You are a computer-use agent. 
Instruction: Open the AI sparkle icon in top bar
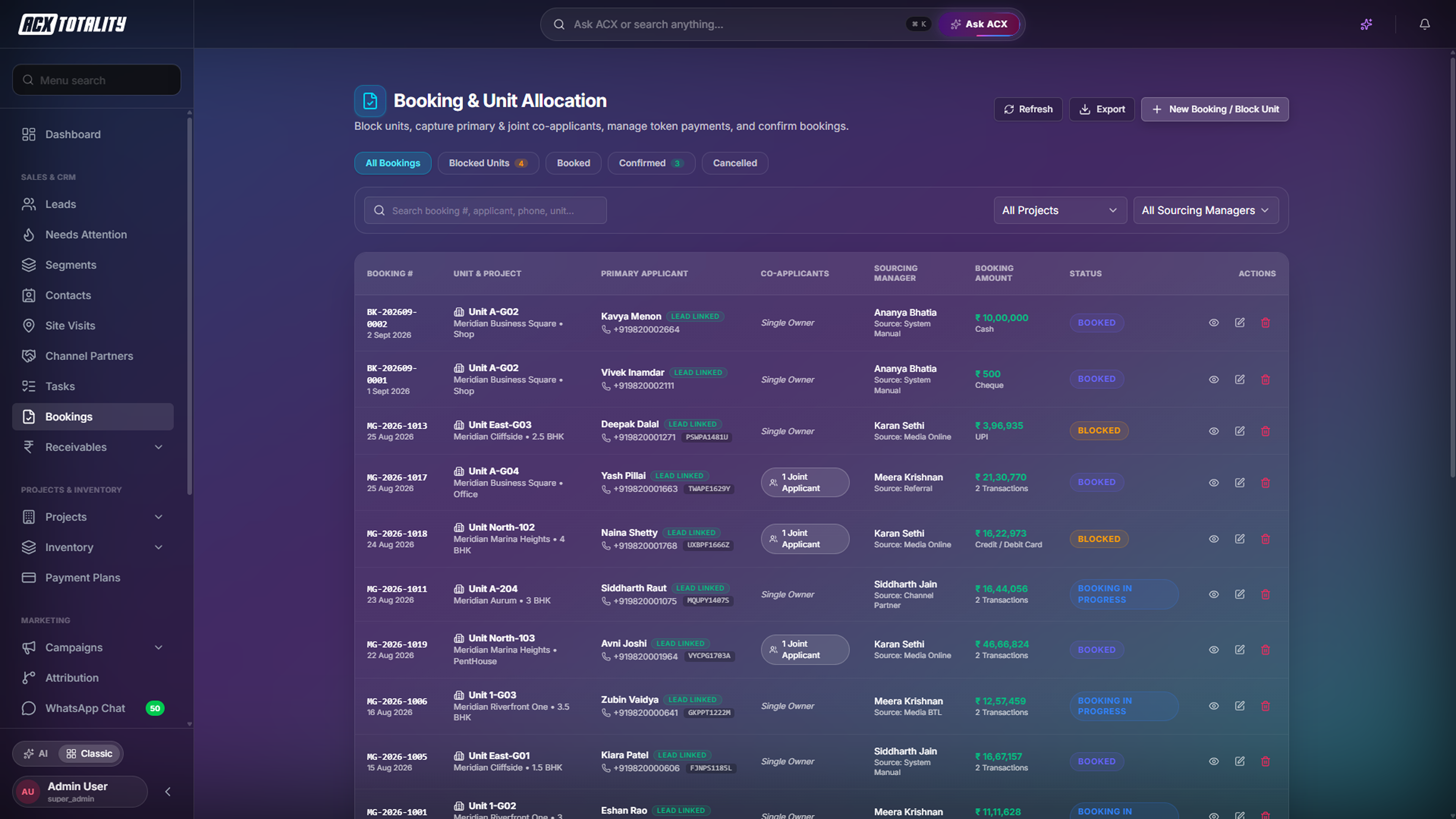1366,24
